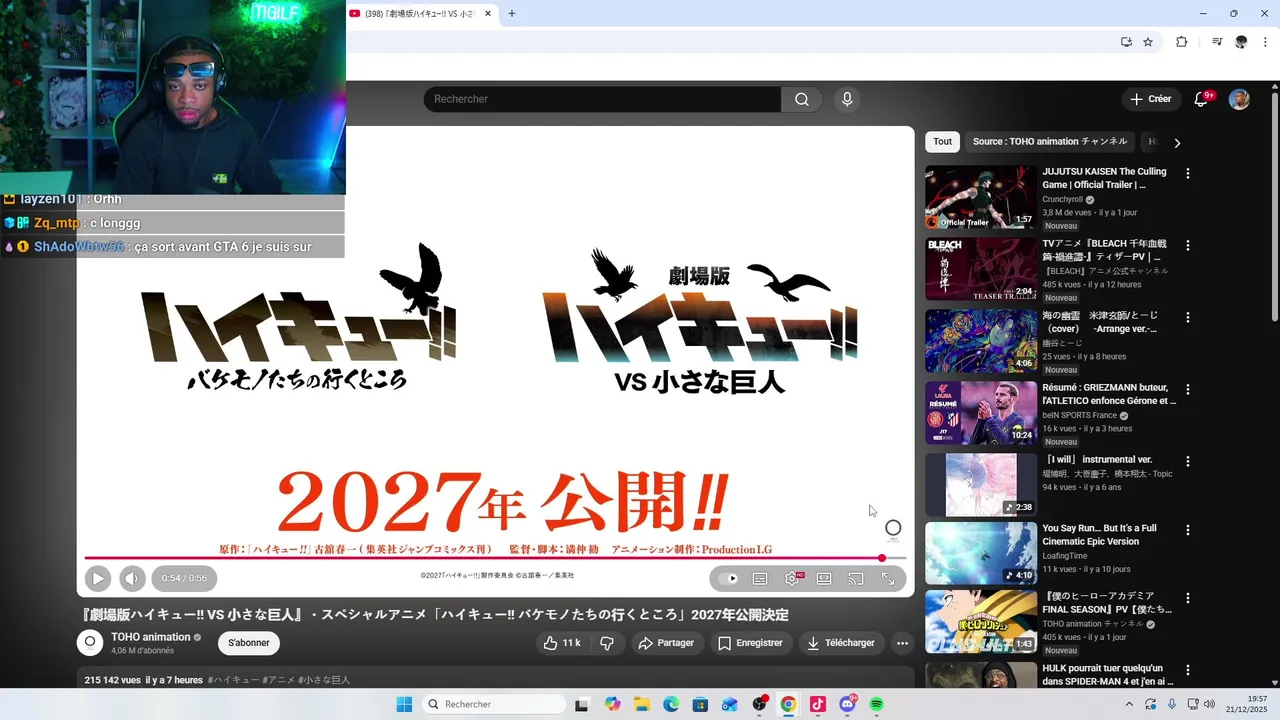Open options for the 海の幽霊 cover video

1188,317
